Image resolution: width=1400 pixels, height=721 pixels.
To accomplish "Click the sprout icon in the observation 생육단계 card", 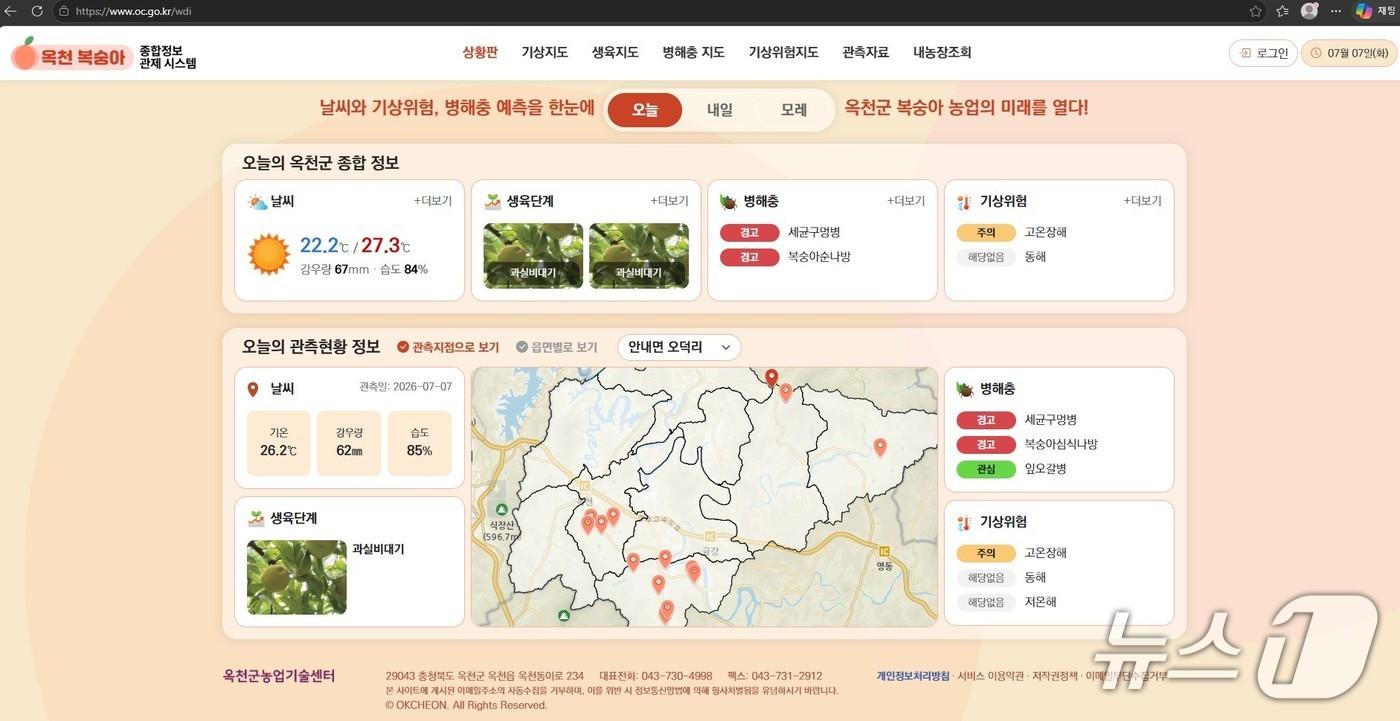I will [256, 519].
